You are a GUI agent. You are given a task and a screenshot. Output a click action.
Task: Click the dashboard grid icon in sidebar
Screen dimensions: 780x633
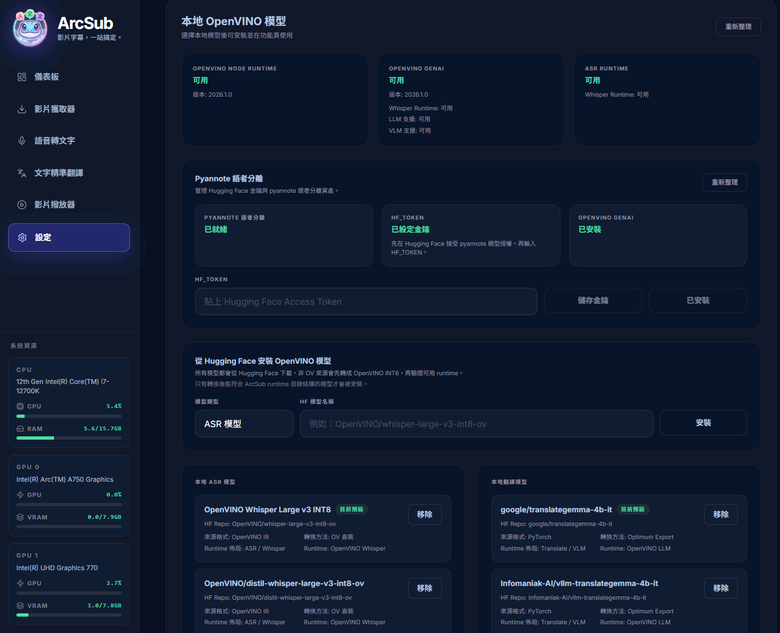click(x=22, y=77)
